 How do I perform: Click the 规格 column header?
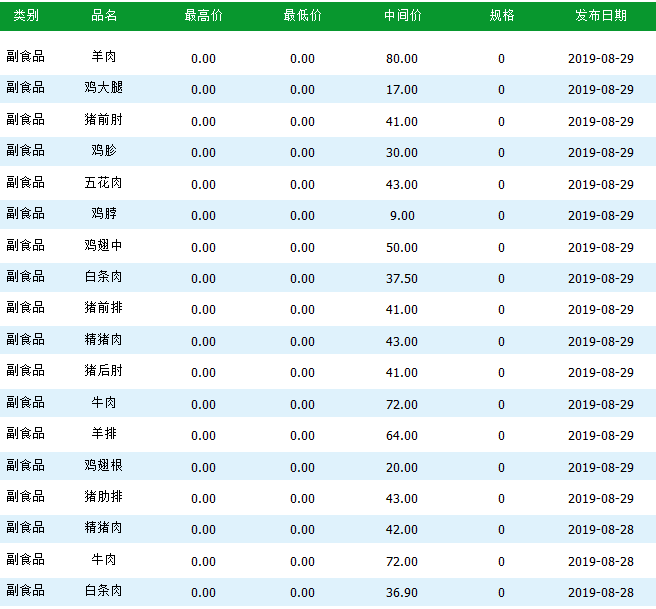click(502, 15)
